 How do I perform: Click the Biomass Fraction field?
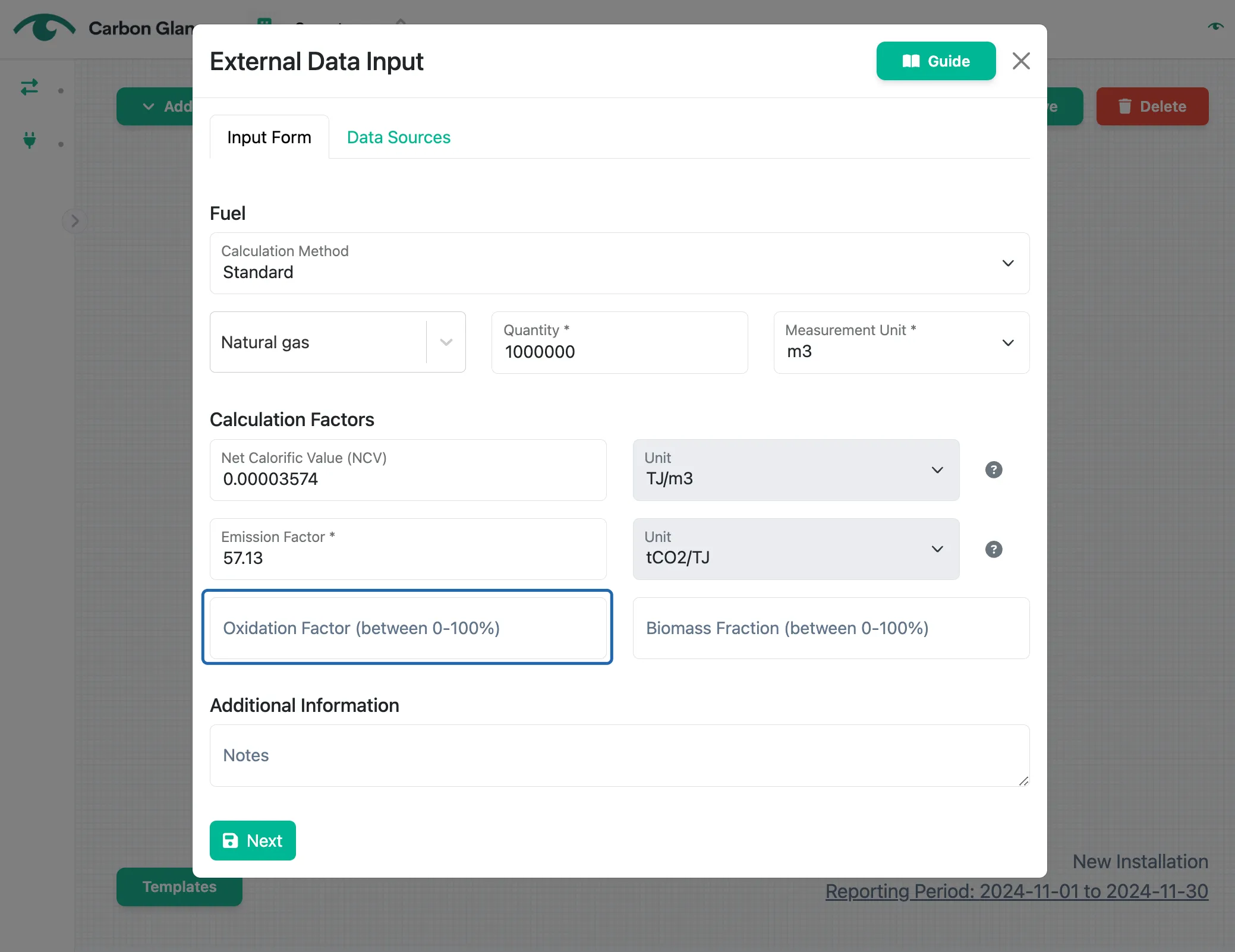pyautogui.click(x=831, y=628)
